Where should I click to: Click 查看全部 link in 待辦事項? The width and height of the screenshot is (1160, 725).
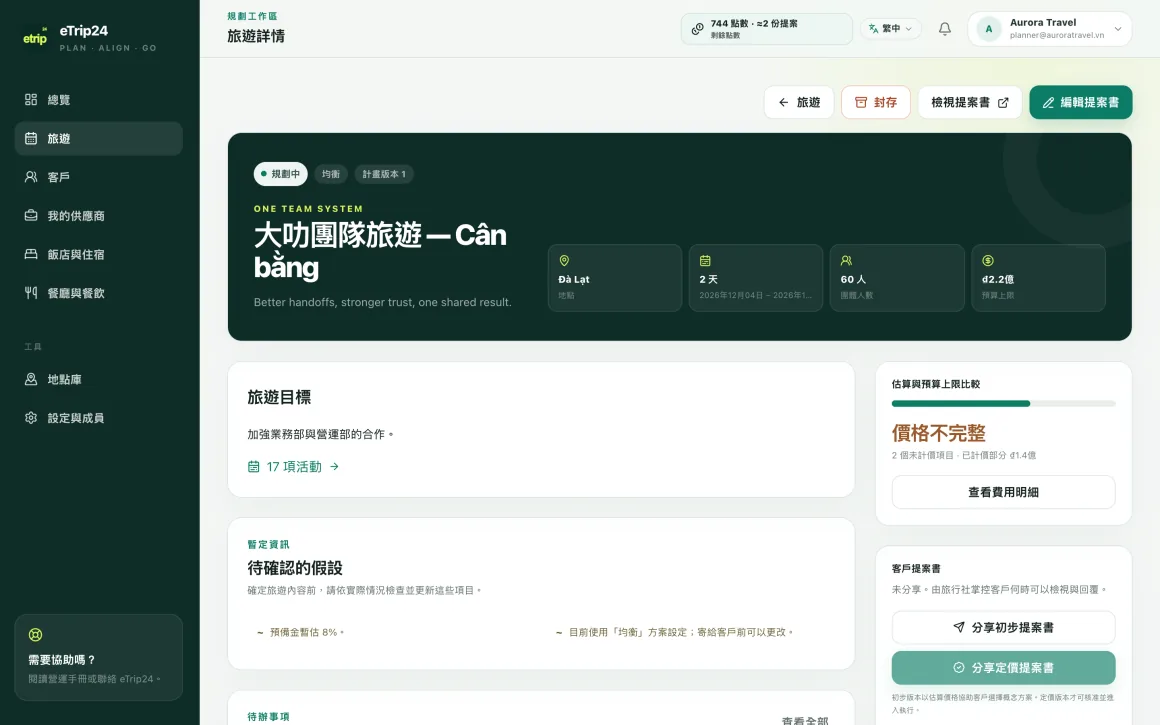(x=805, y=721)
